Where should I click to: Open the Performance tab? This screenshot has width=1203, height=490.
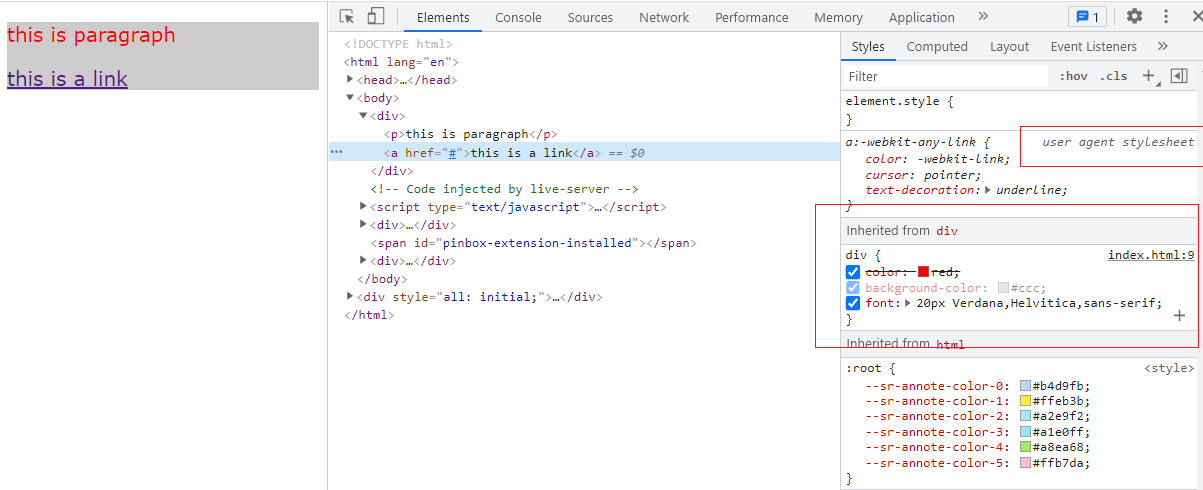pos(752,17)
